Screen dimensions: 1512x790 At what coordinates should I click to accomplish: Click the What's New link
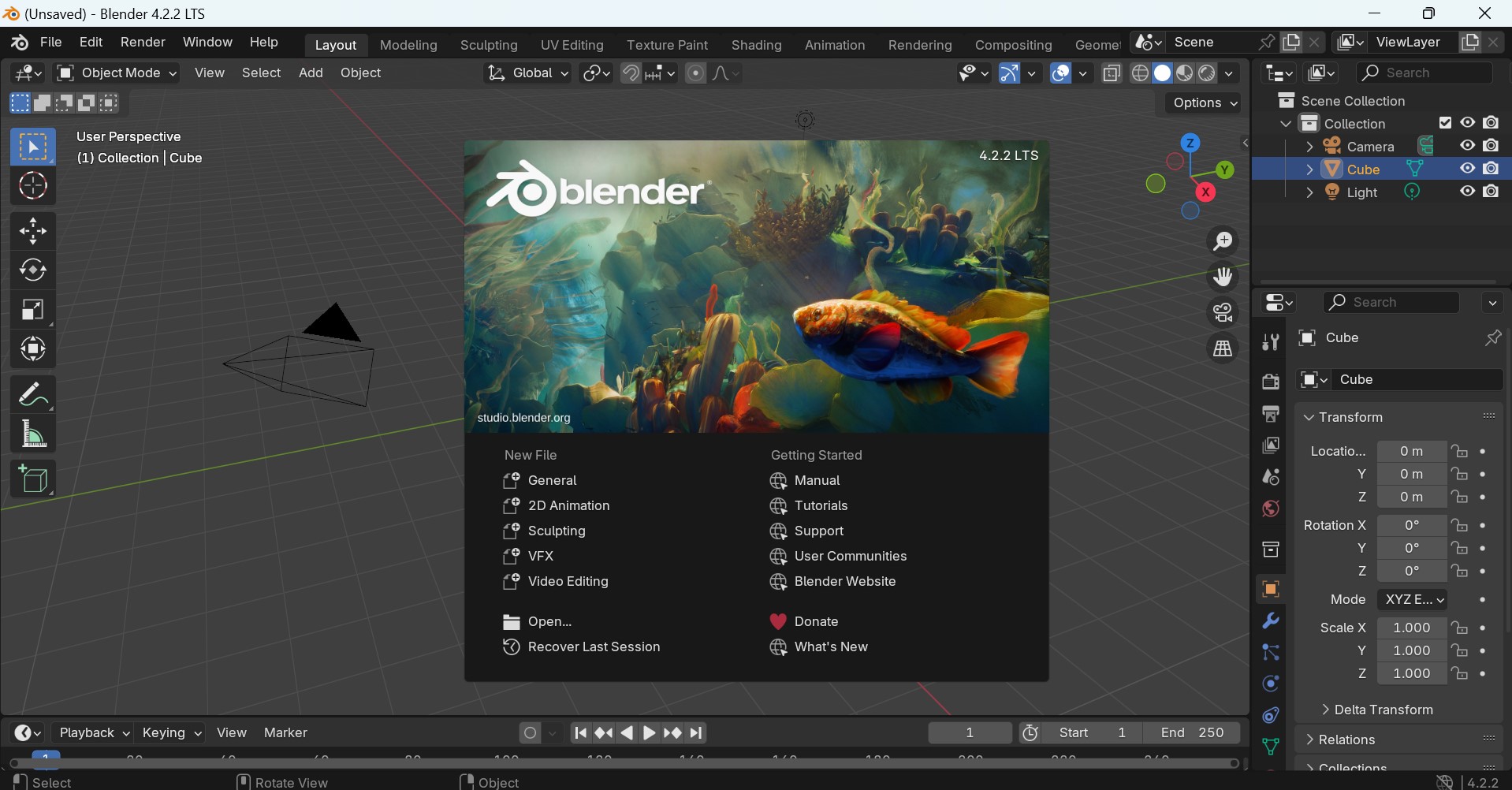click(819, 648)
